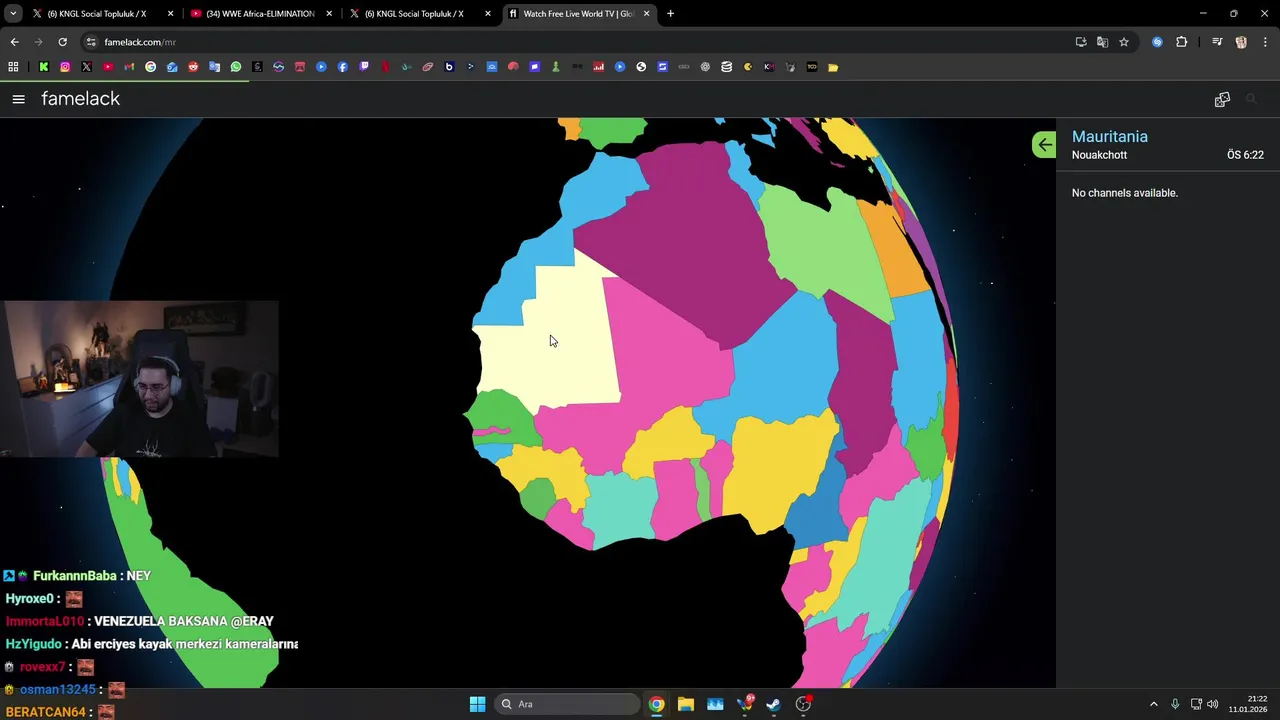Open the Chrome three-dot menu
The width and height of the screenshot is (1280, 720).
pos(1266,42)
